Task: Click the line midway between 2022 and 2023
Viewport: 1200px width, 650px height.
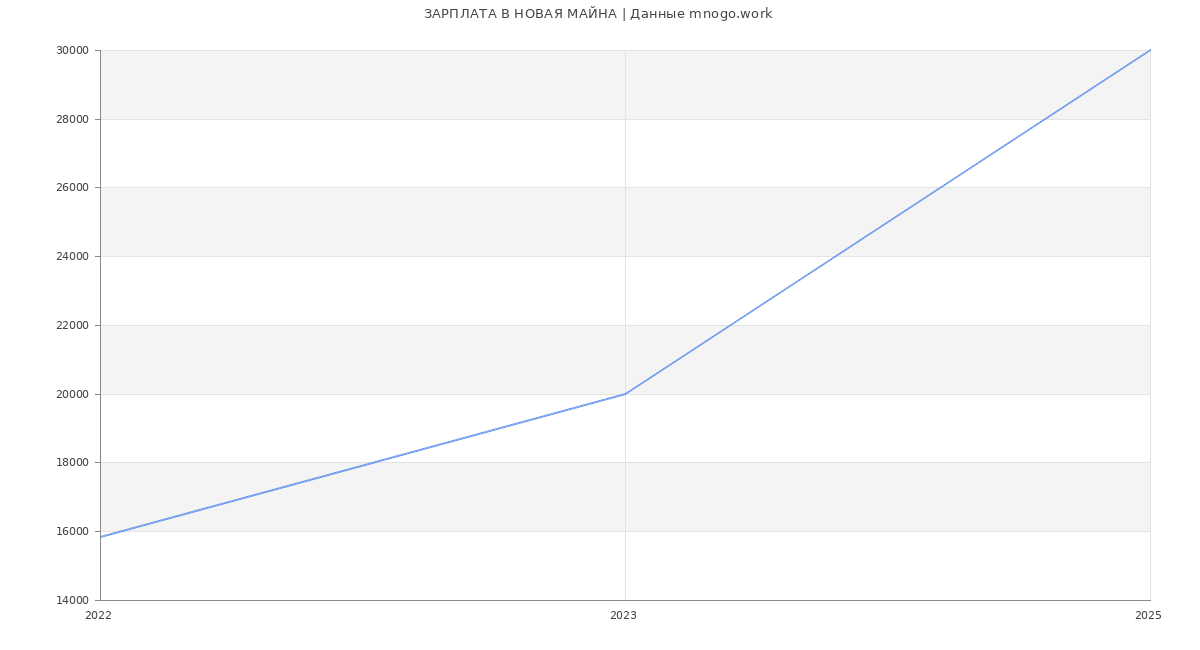Action: click(363, 466)
